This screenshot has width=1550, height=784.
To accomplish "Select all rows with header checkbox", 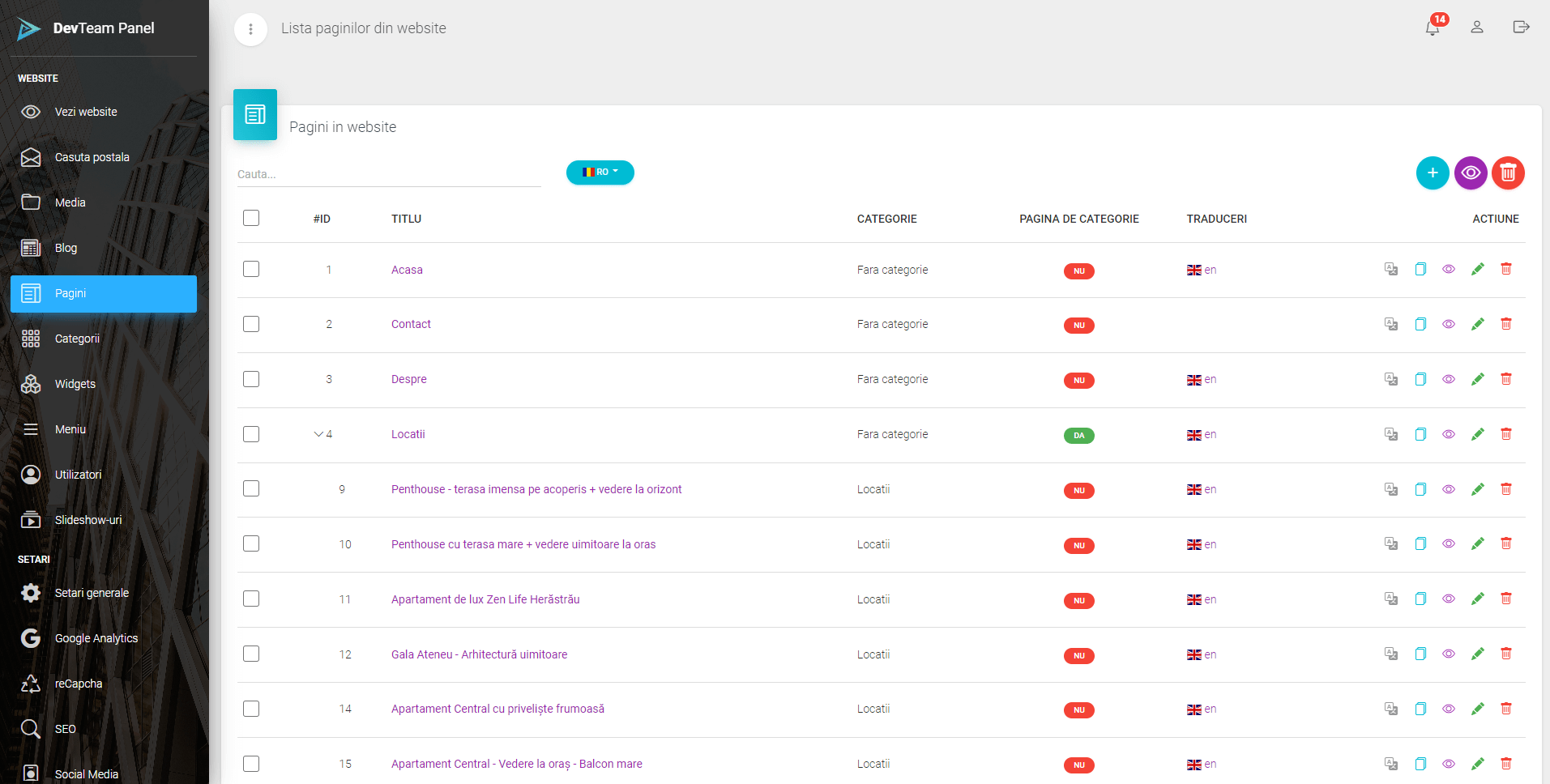I will (251, 218).
